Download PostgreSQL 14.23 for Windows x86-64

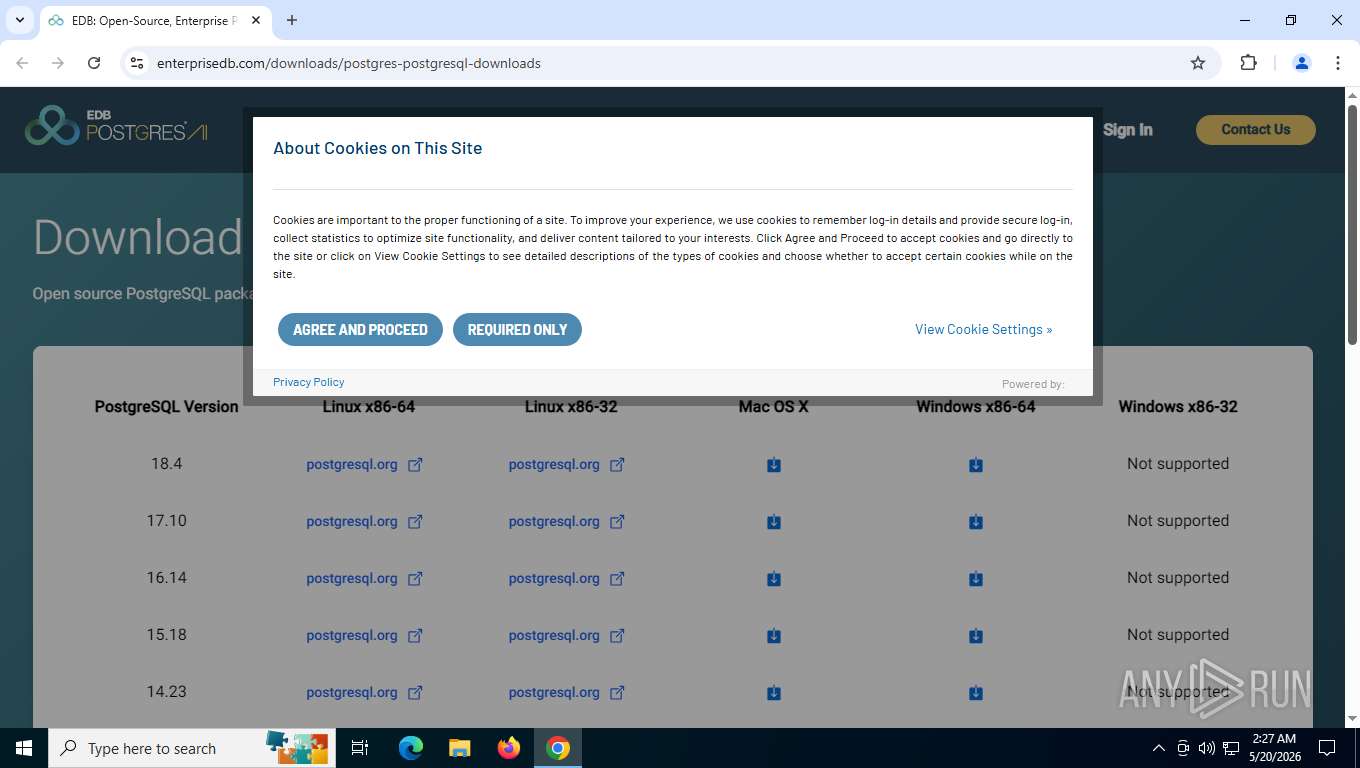[x=976, y=693]
